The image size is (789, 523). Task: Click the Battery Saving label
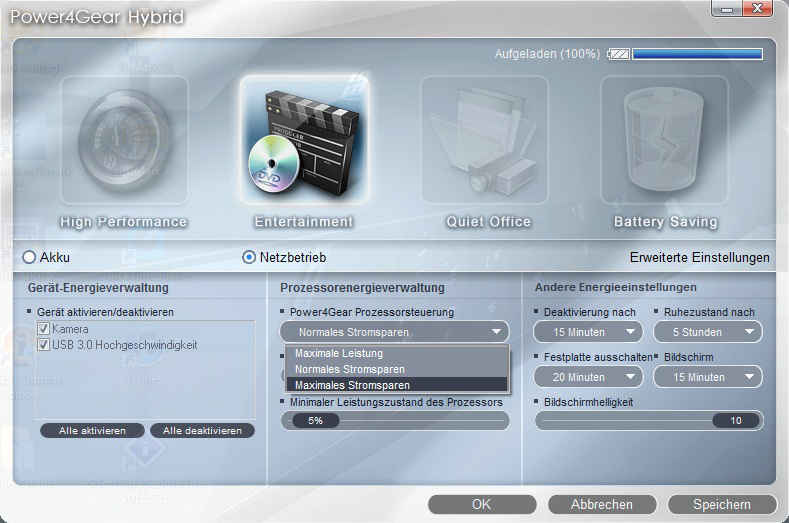click(x=666, y=222)
